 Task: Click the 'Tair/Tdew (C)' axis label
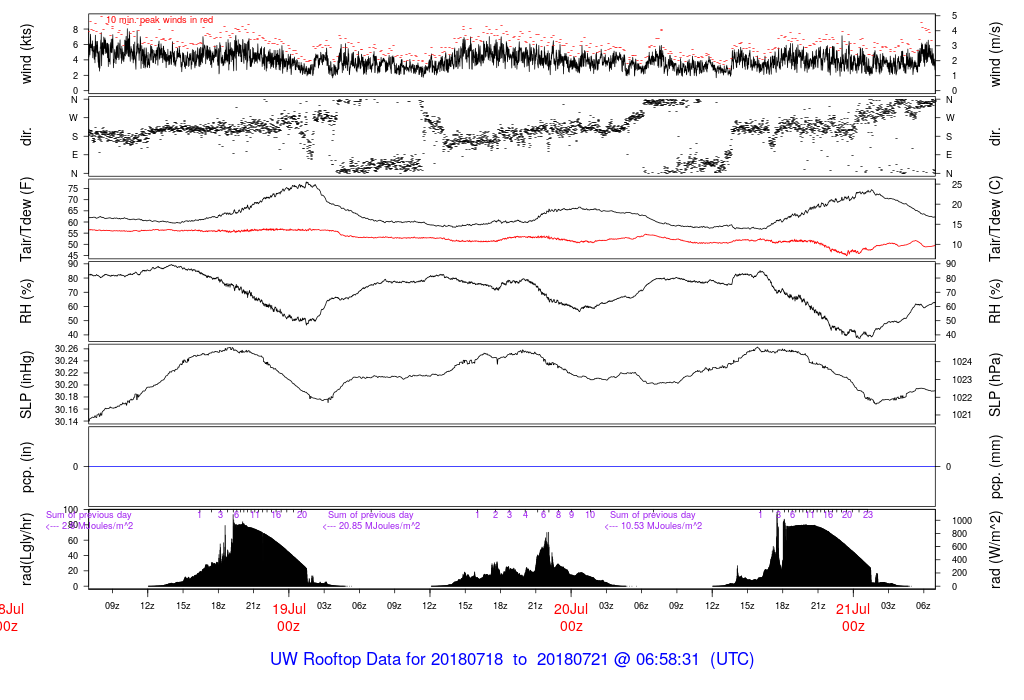coord(995,219)
